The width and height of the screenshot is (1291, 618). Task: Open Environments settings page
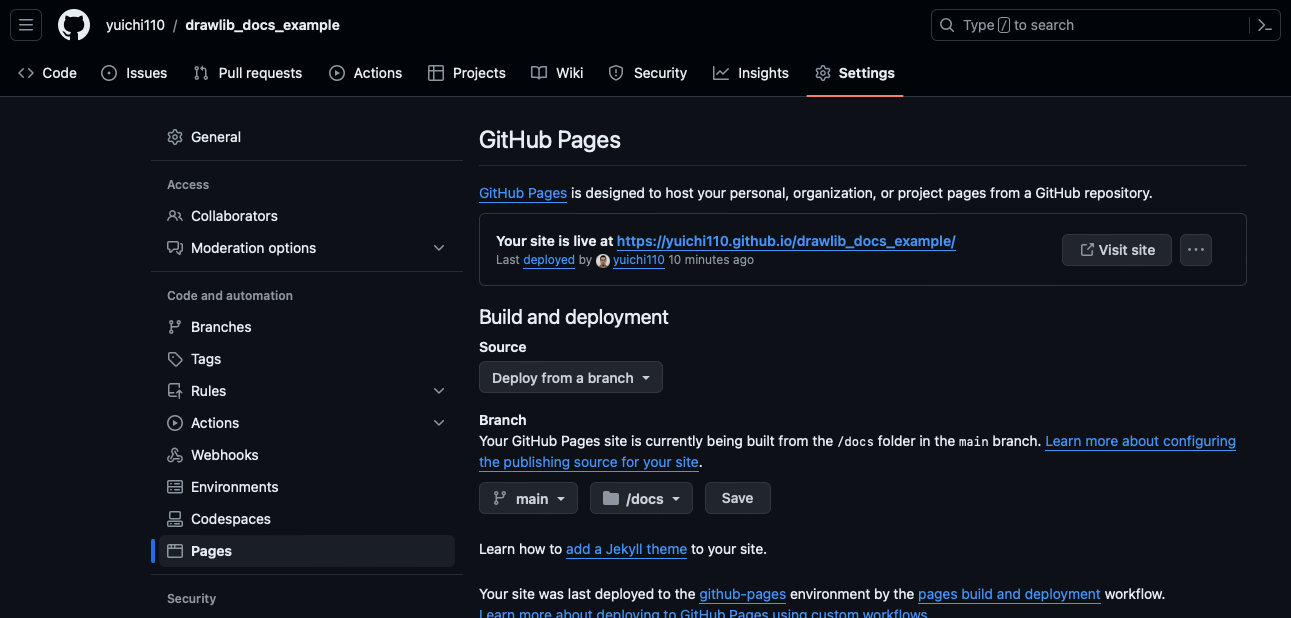[307, 487]
